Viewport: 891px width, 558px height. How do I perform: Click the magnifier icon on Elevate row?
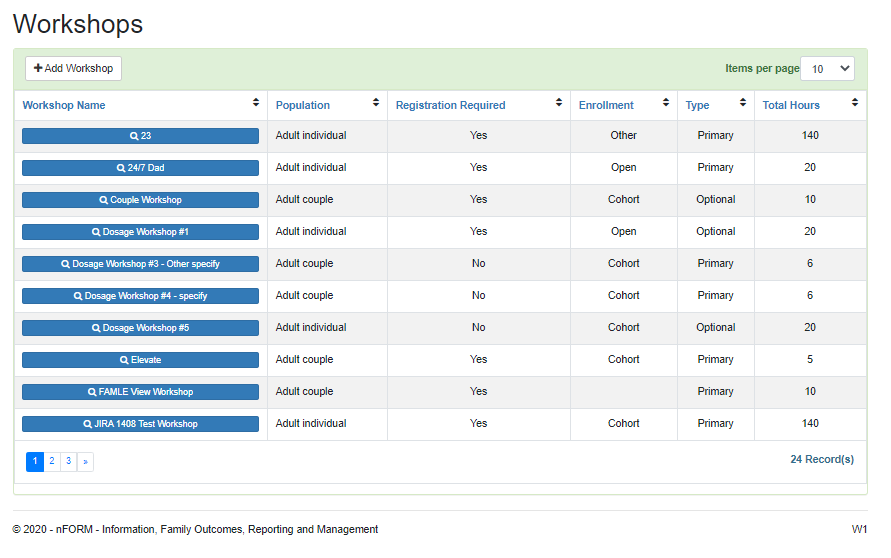tap(124, 360)
